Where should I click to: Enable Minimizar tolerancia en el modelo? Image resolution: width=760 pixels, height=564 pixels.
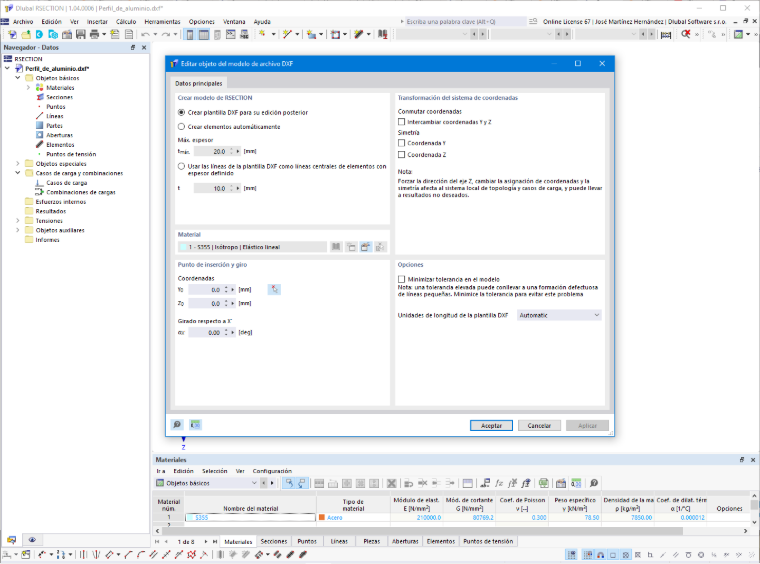point(401,279)
